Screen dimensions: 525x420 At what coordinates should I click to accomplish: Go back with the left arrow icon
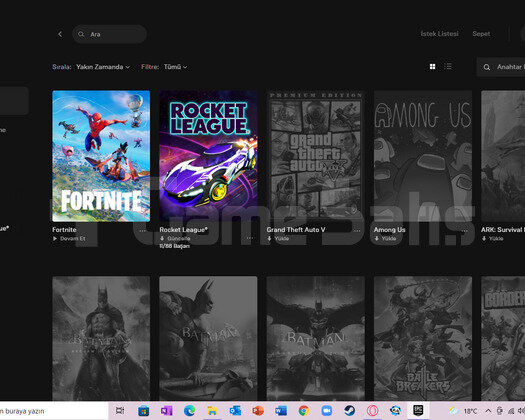[x=60, y=34]
